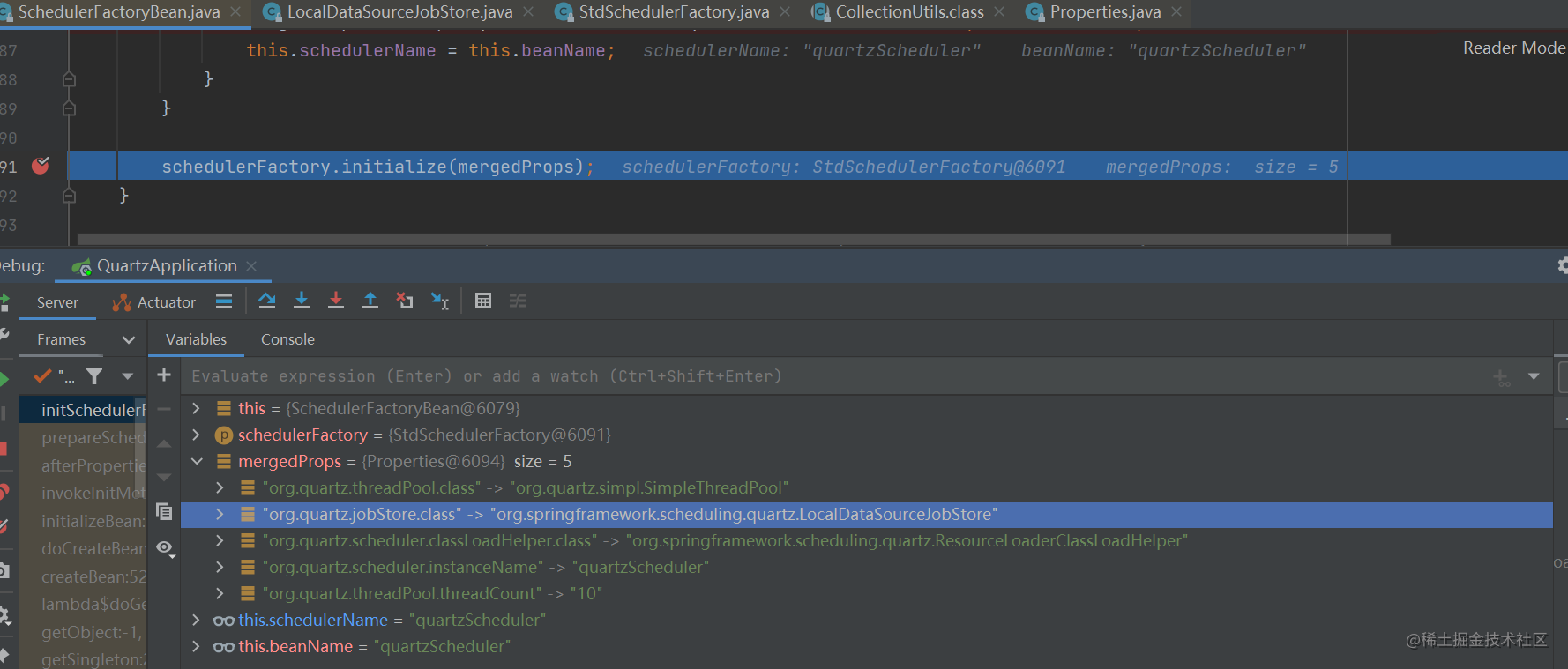Close the Properties.java editor tab
Viewport: 1568px width, 669px height.
(1176, 12)
